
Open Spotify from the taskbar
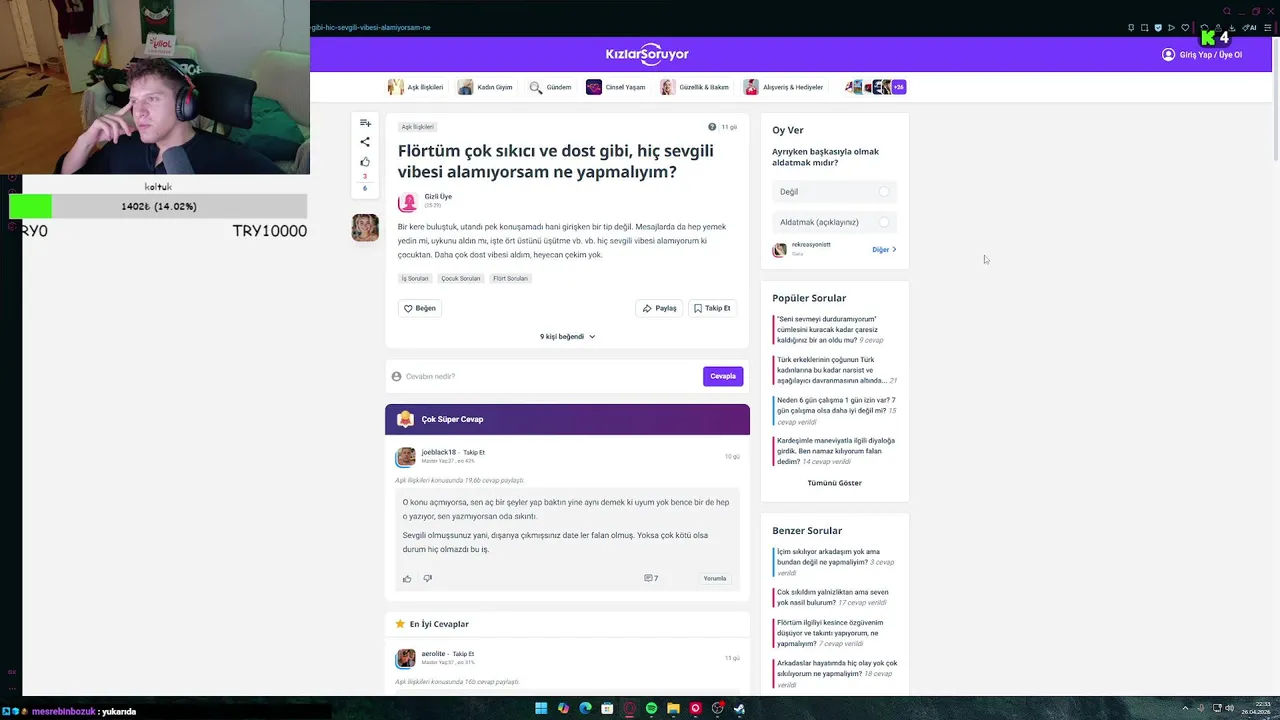pyautogui.click(x=651, y=708)
